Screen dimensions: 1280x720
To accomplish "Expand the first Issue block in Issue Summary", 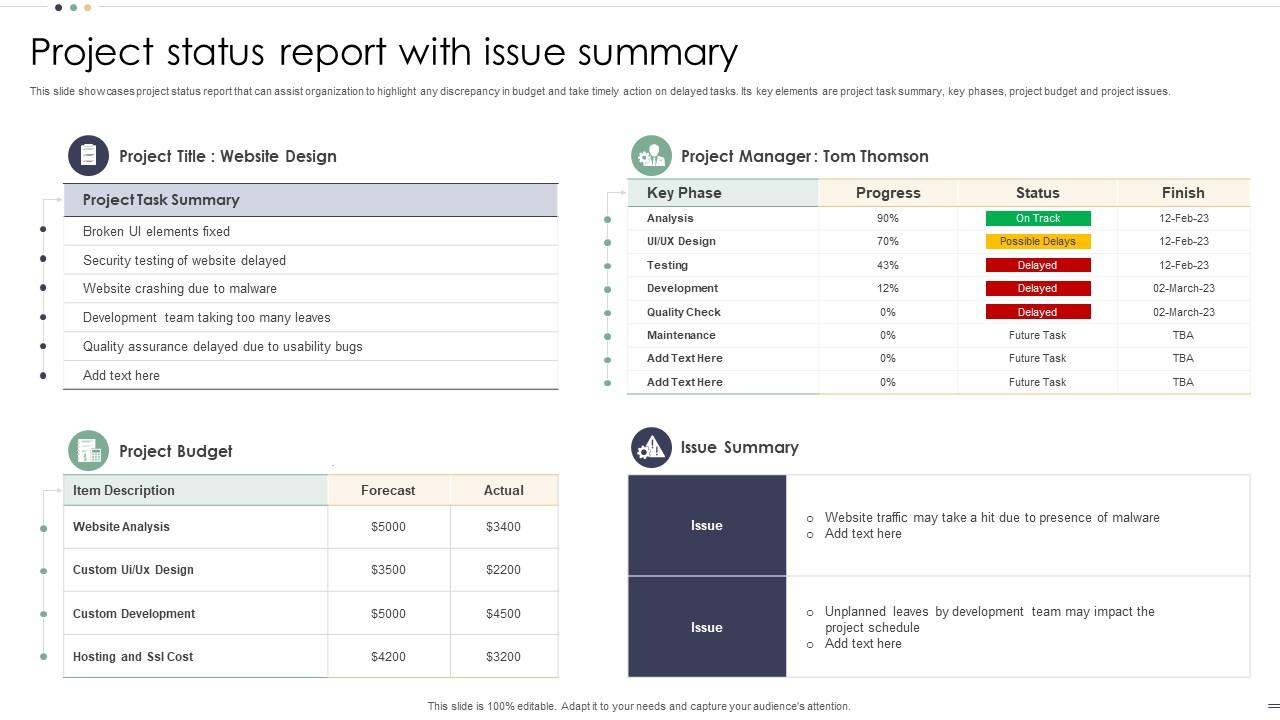I will [x=707, y=525].
